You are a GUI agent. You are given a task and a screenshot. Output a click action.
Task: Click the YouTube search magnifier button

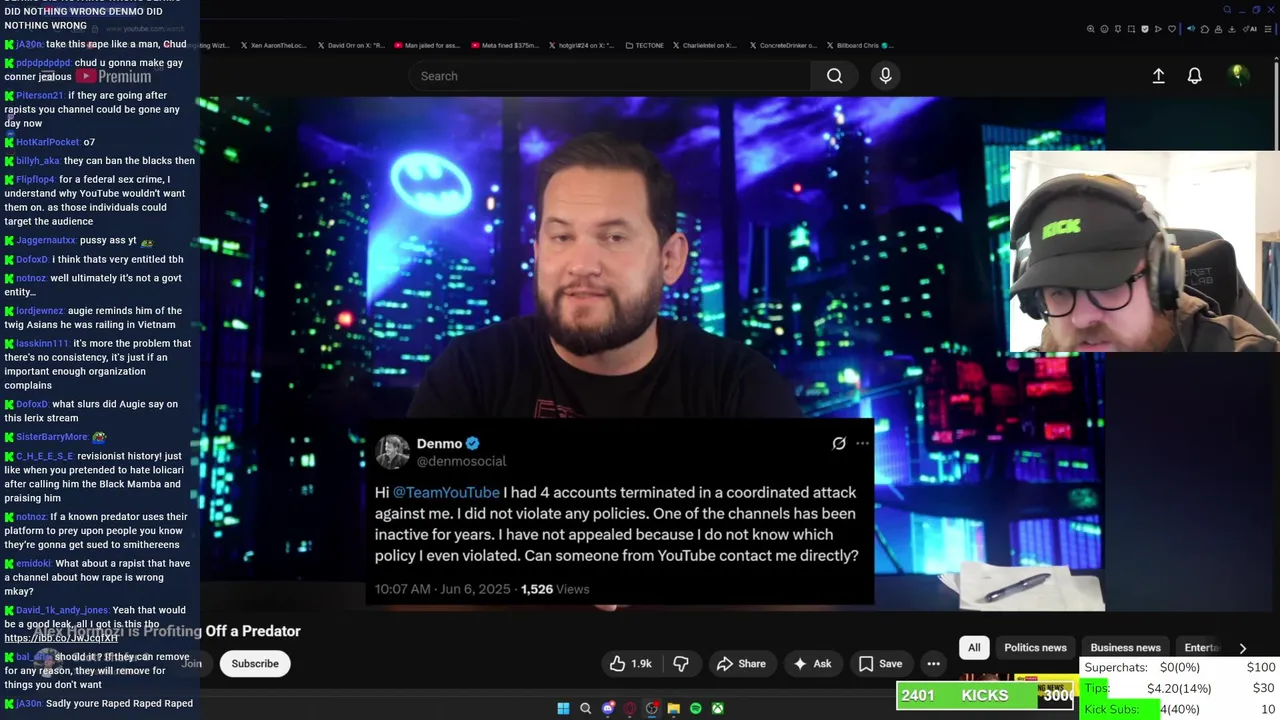tap(834, 76)
